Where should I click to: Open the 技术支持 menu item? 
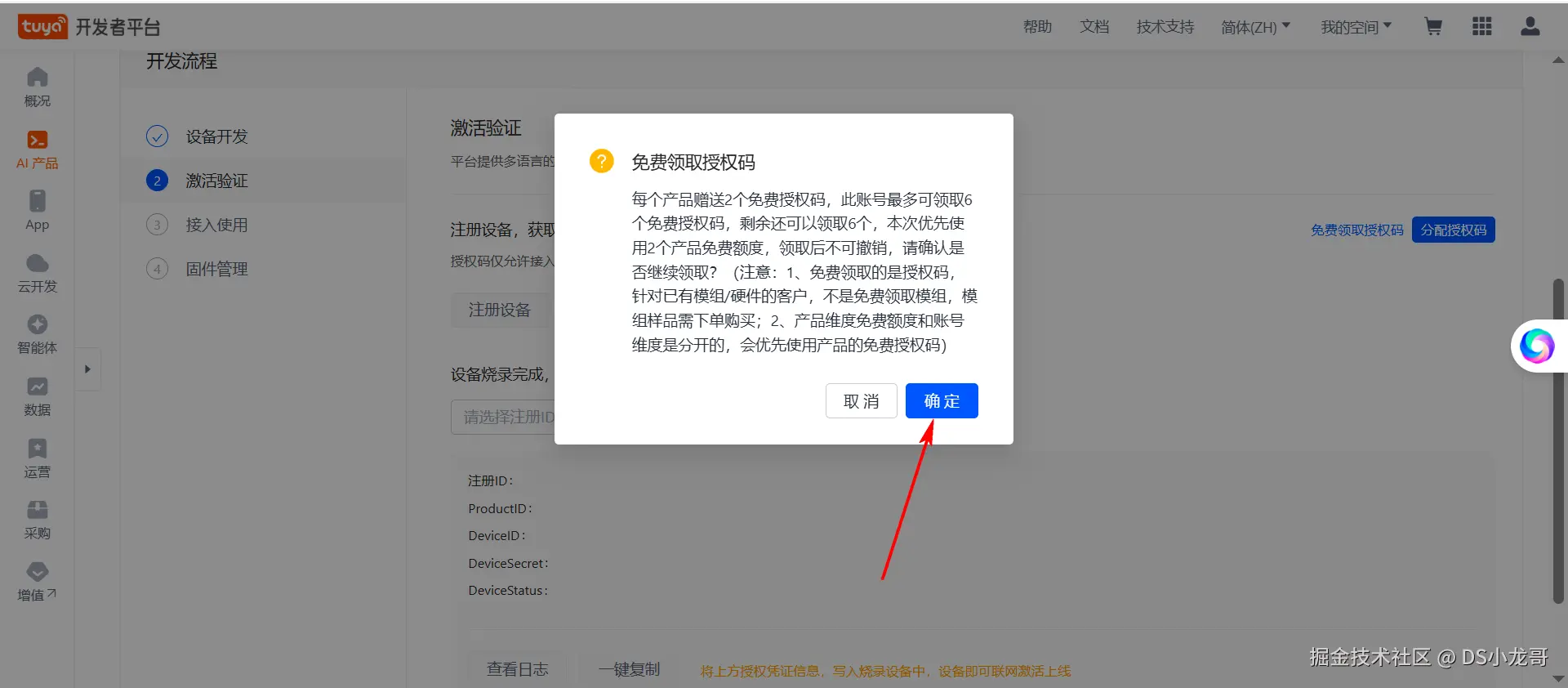tap(1165, 27)
